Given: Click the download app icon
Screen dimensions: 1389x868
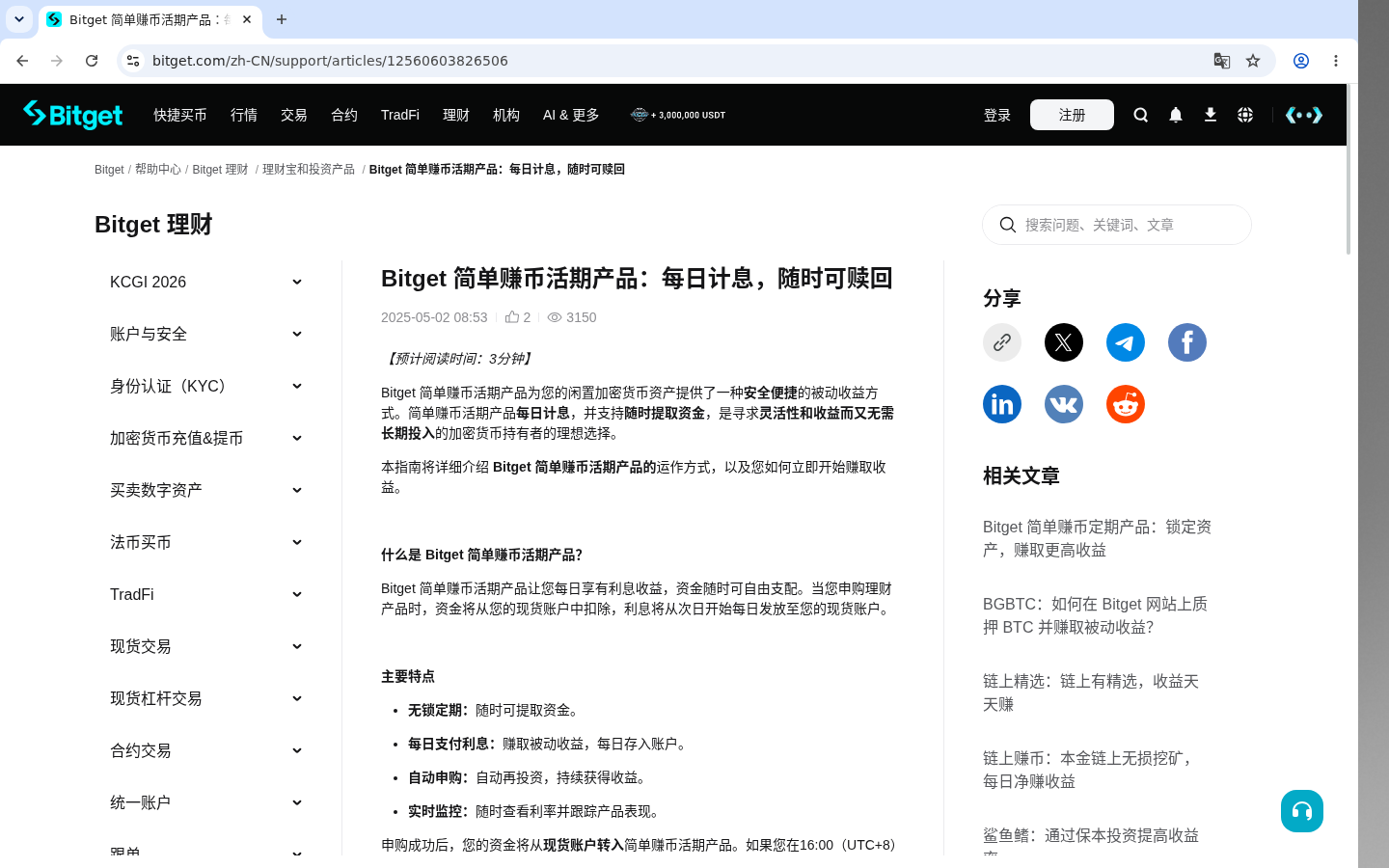Looking at the screenshot, I should (1211, 115).
